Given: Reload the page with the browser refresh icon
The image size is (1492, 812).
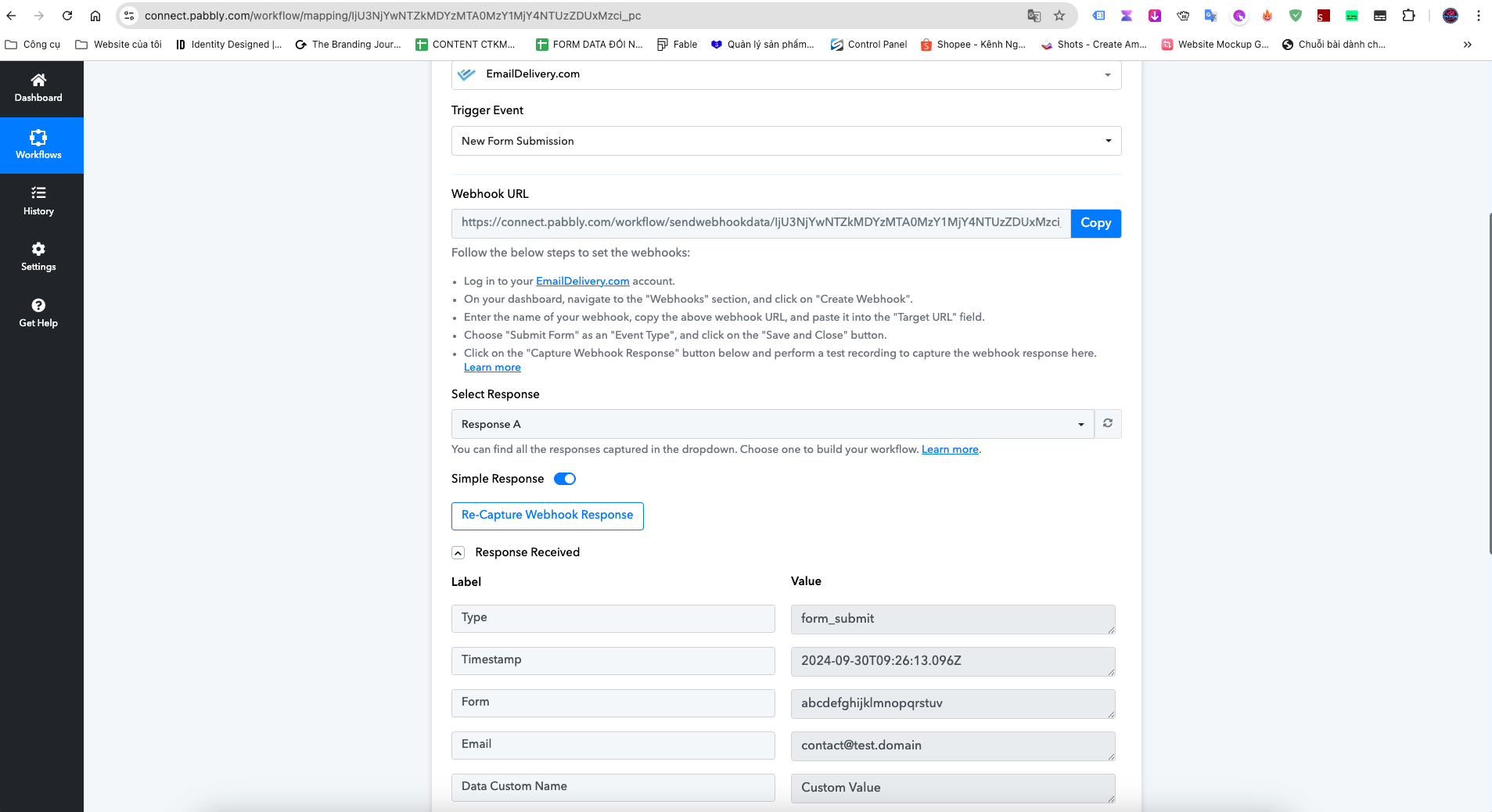Looking at the screenshot, I should [x=67, y=16].
